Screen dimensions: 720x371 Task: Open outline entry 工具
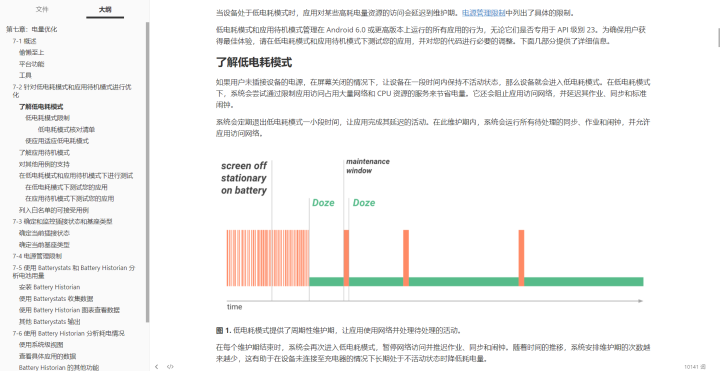pyautogui.click(x=25, y=75)
